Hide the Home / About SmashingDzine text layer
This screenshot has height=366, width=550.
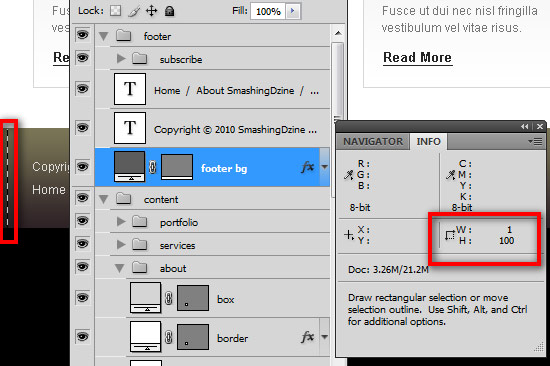(82, 88)
